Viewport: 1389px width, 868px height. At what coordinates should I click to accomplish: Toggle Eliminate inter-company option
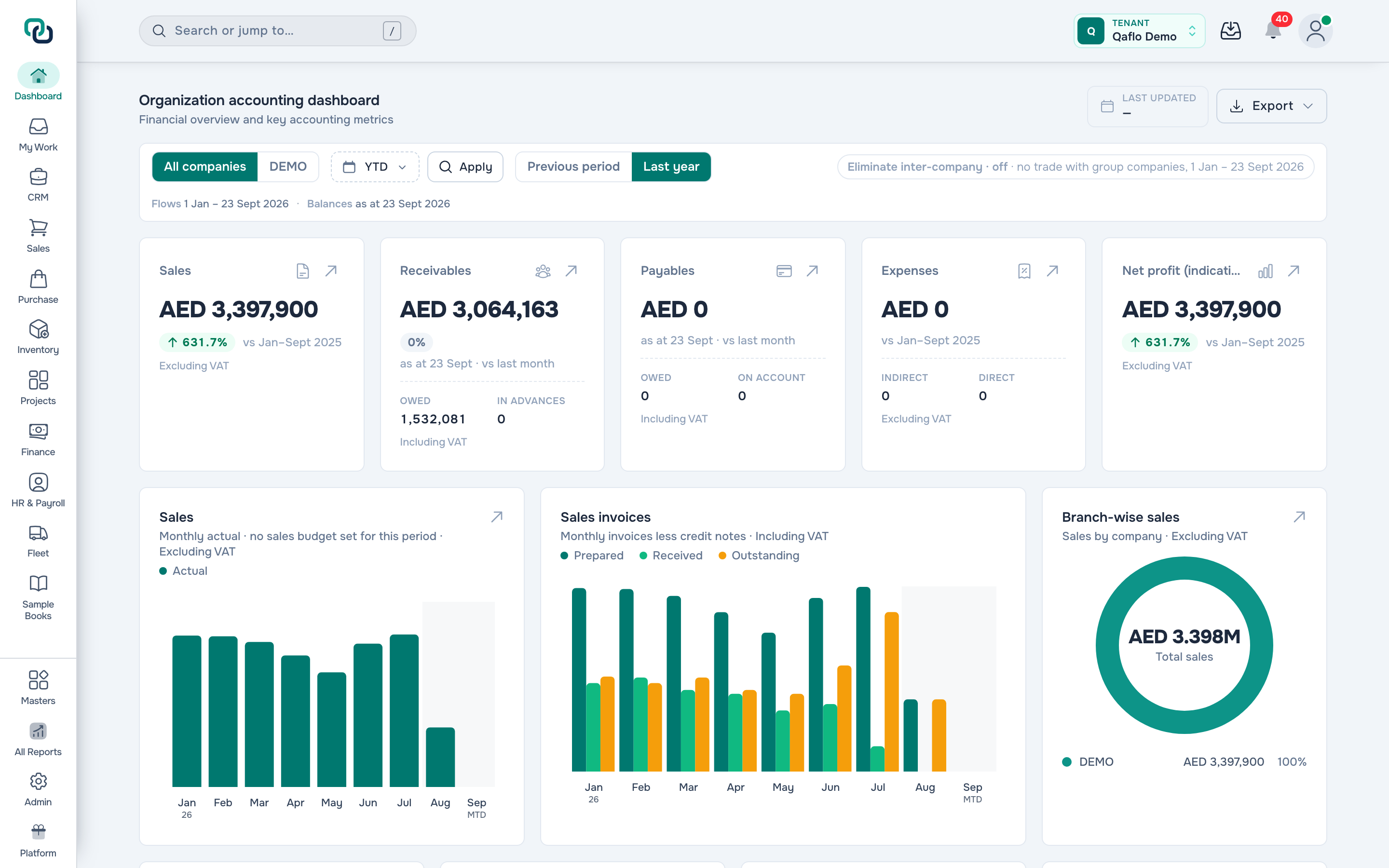click(1076, 167)
